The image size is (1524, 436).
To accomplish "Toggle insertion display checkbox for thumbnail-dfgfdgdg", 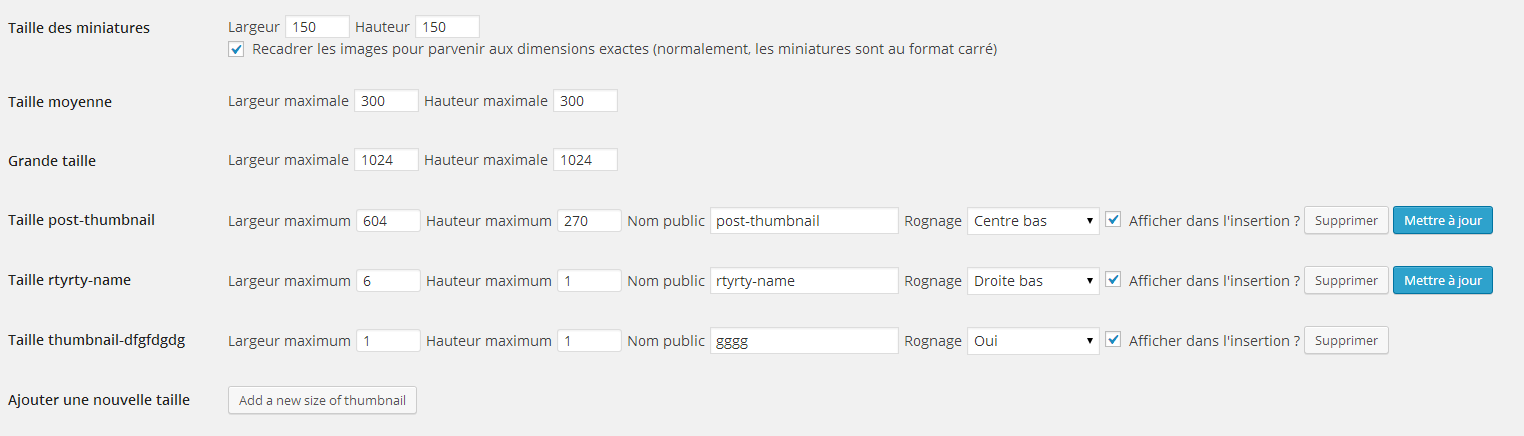I will 1113,340.
